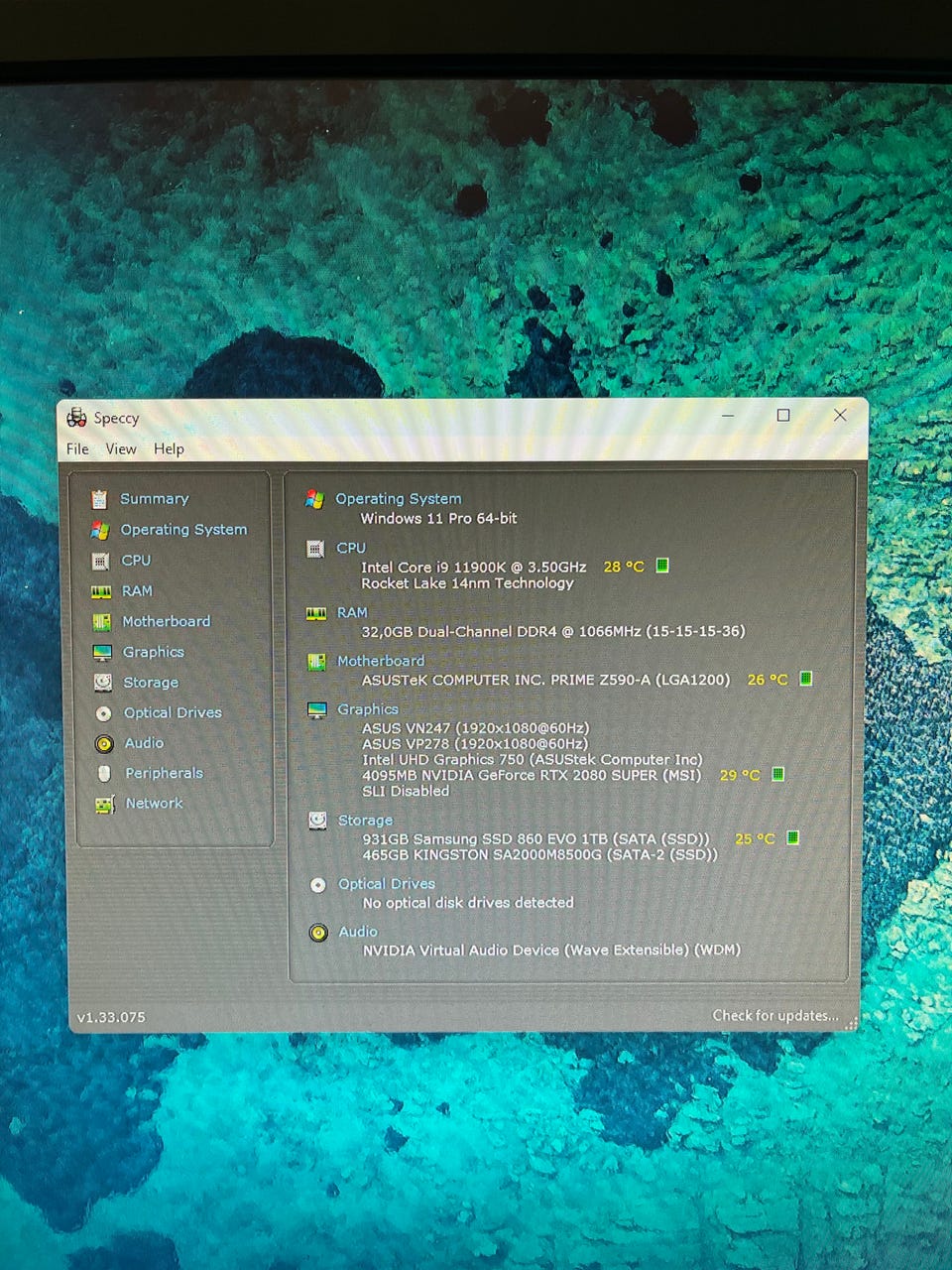
Task: Click the NVIDIA GeForce RTX 2080 SUPER line
Action: pyautogui.click(x=532, y=775)
